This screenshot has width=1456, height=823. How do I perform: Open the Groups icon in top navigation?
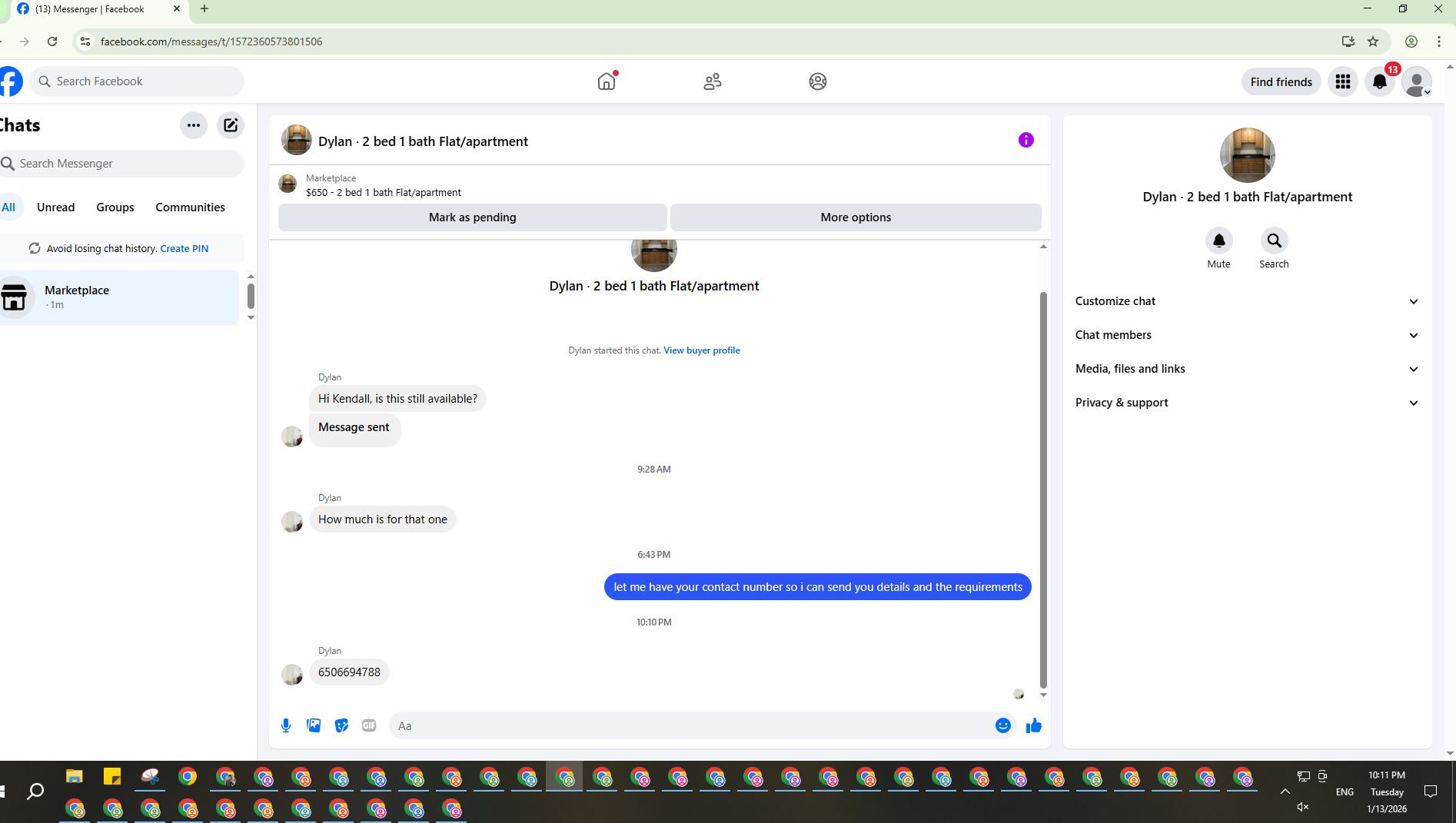point(818,81)
